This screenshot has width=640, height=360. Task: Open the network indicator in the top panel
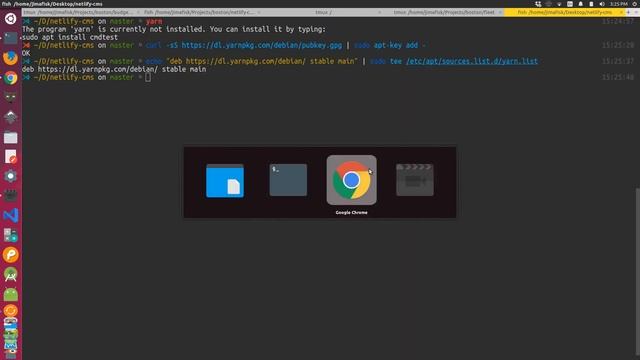[559, 4]
